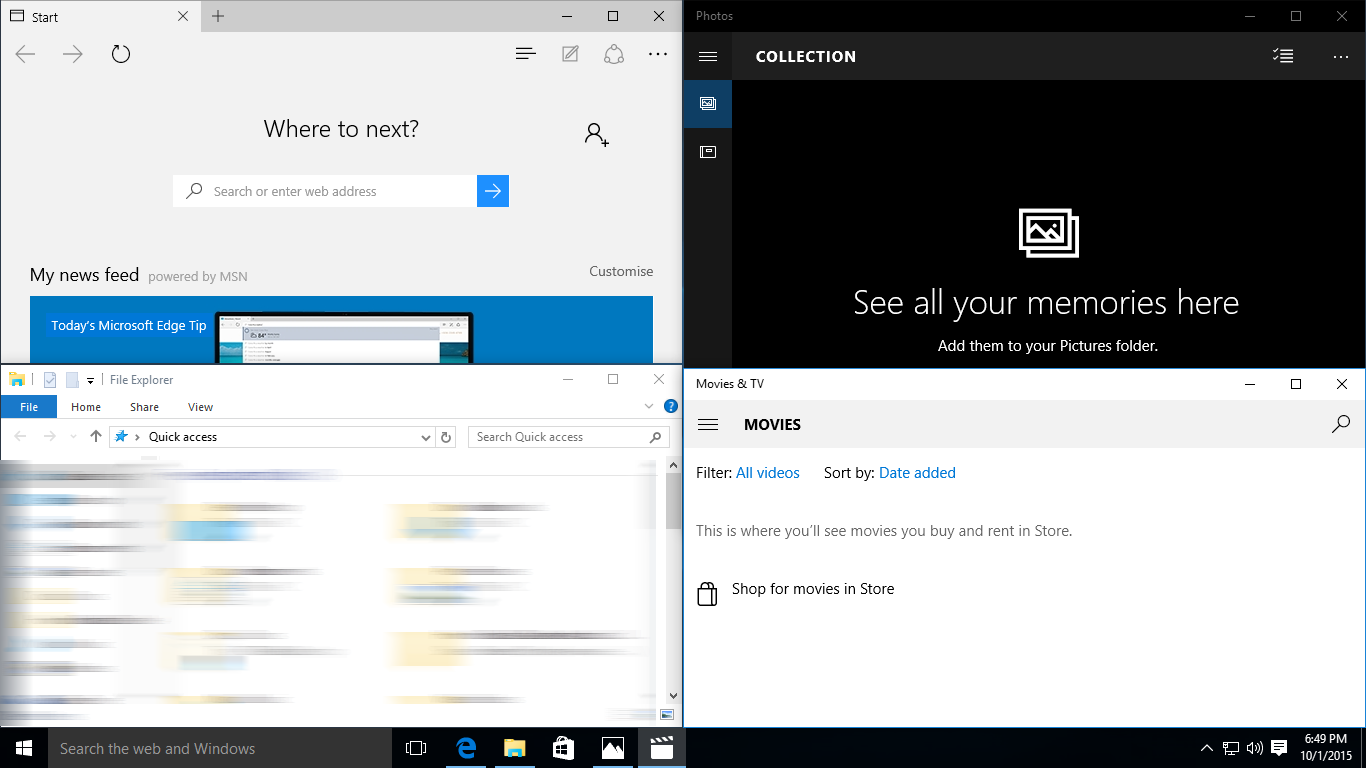Image resolution: width=1366 pixels, height=768 pixels.
Task: Click the Edge web address search box
Action: 325,191
